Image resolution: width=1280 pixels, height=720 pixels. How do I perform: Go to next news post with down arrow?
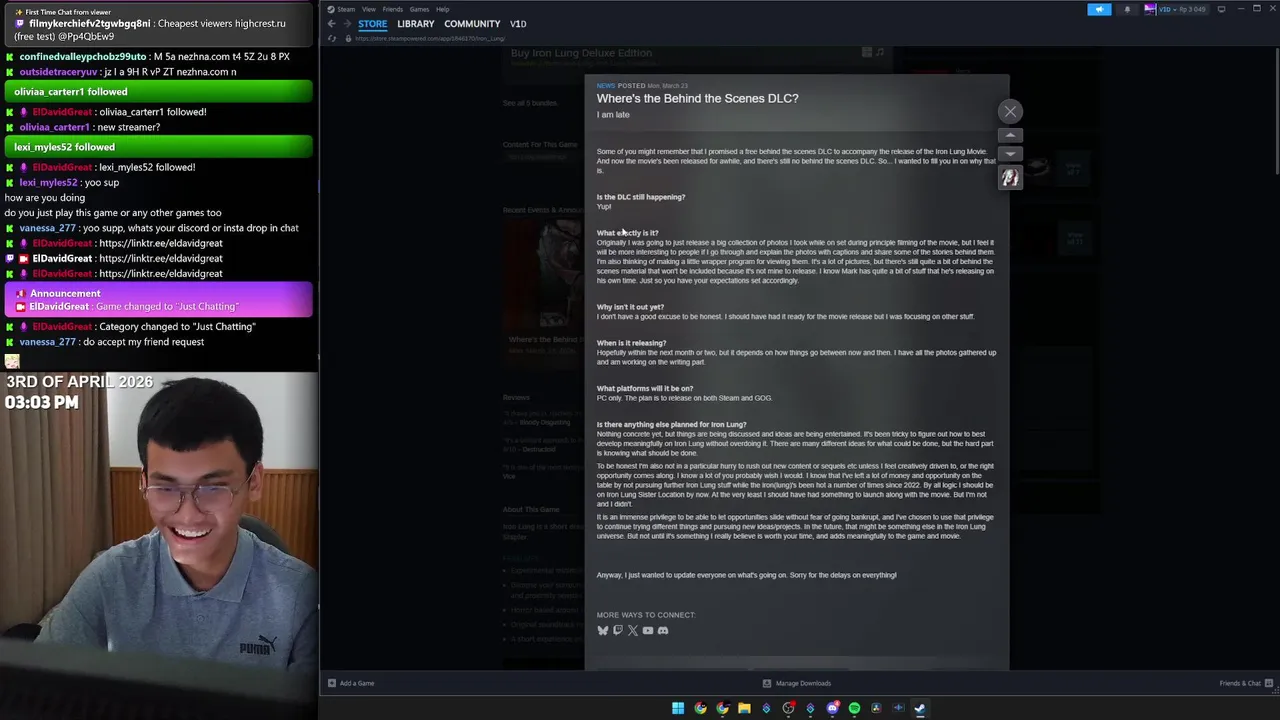pyautogui.click(x=1010, y=154)
